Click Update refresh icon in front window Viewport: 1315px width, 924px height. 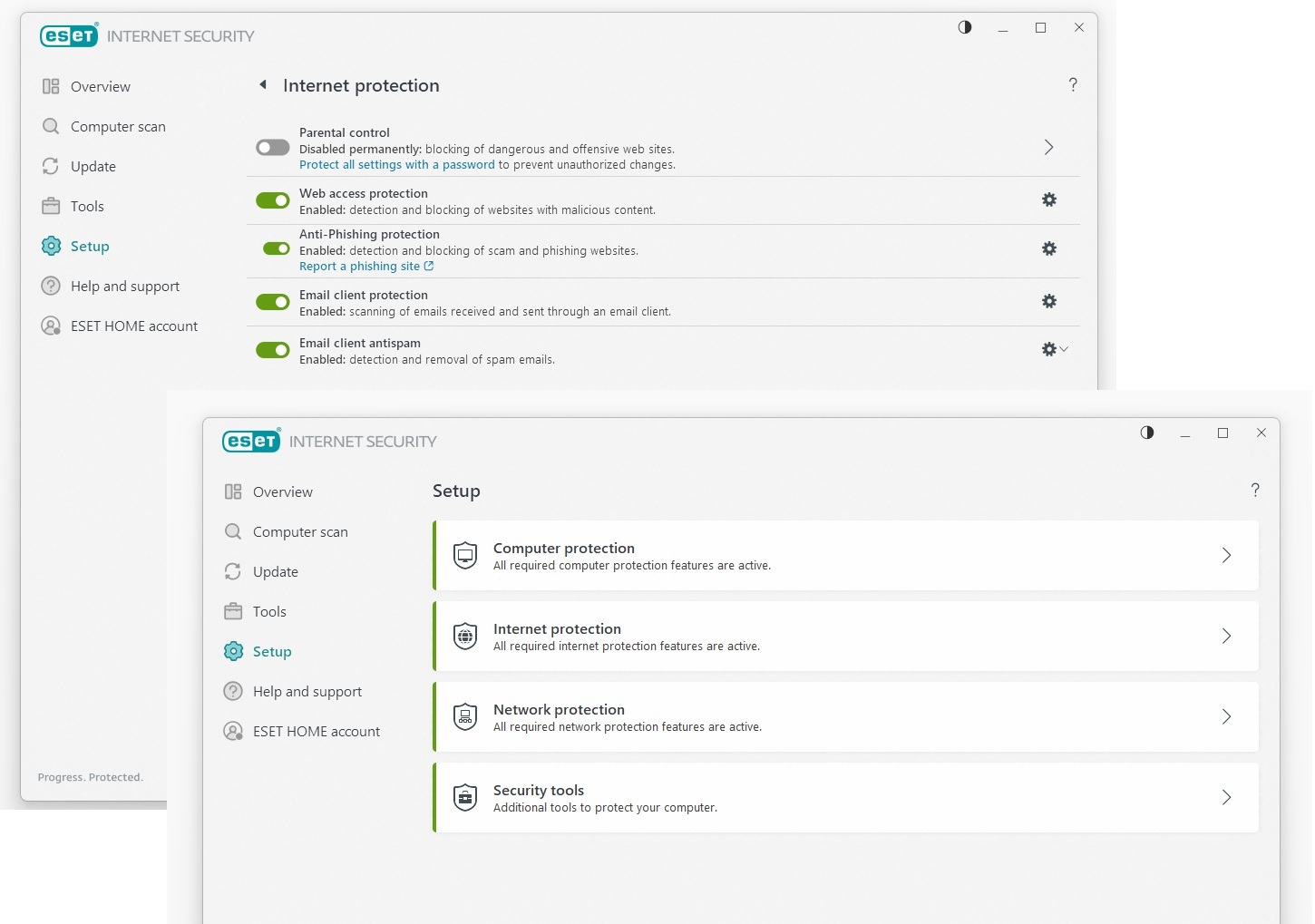pyautogui.click(x=233, y=572)
